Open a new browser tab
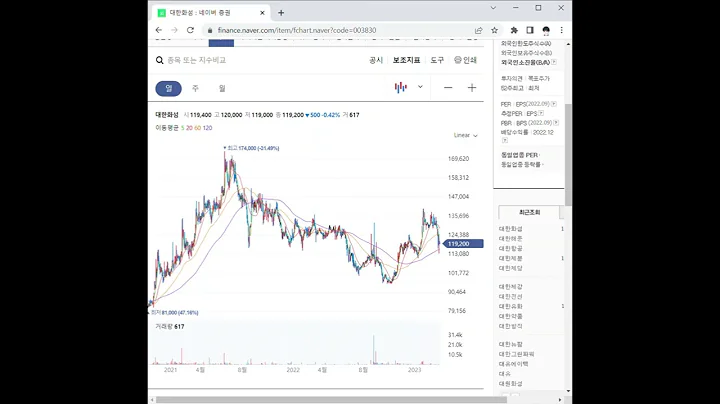 click(281, 13)
